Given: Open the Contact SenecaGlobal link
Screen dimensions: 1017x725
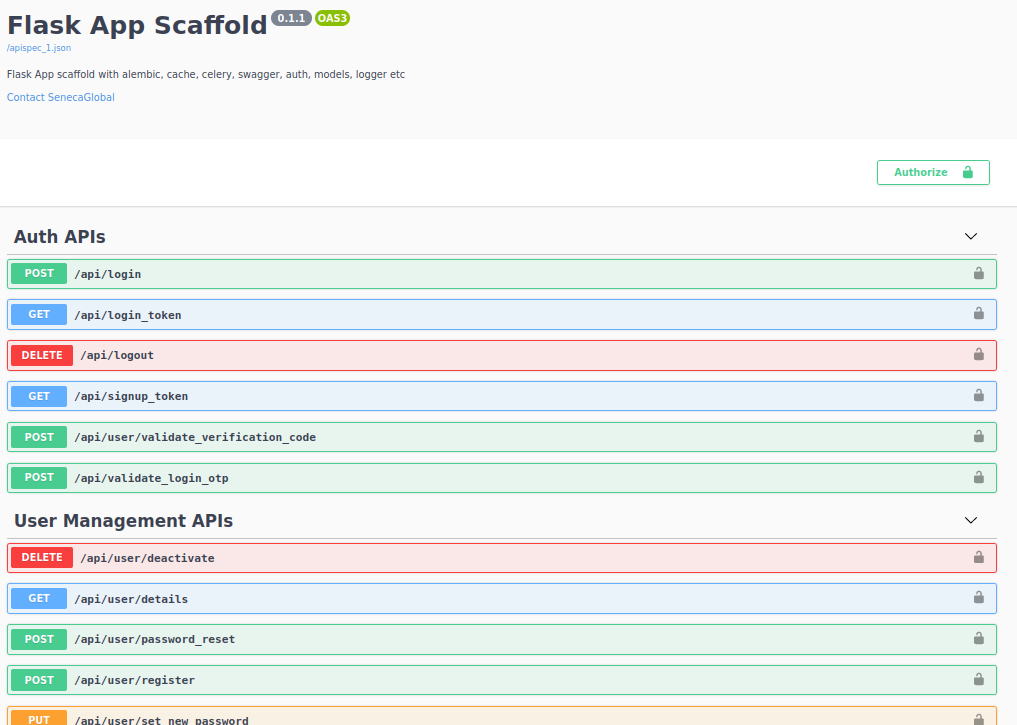Looking at the screenshot, I should 60,97.
